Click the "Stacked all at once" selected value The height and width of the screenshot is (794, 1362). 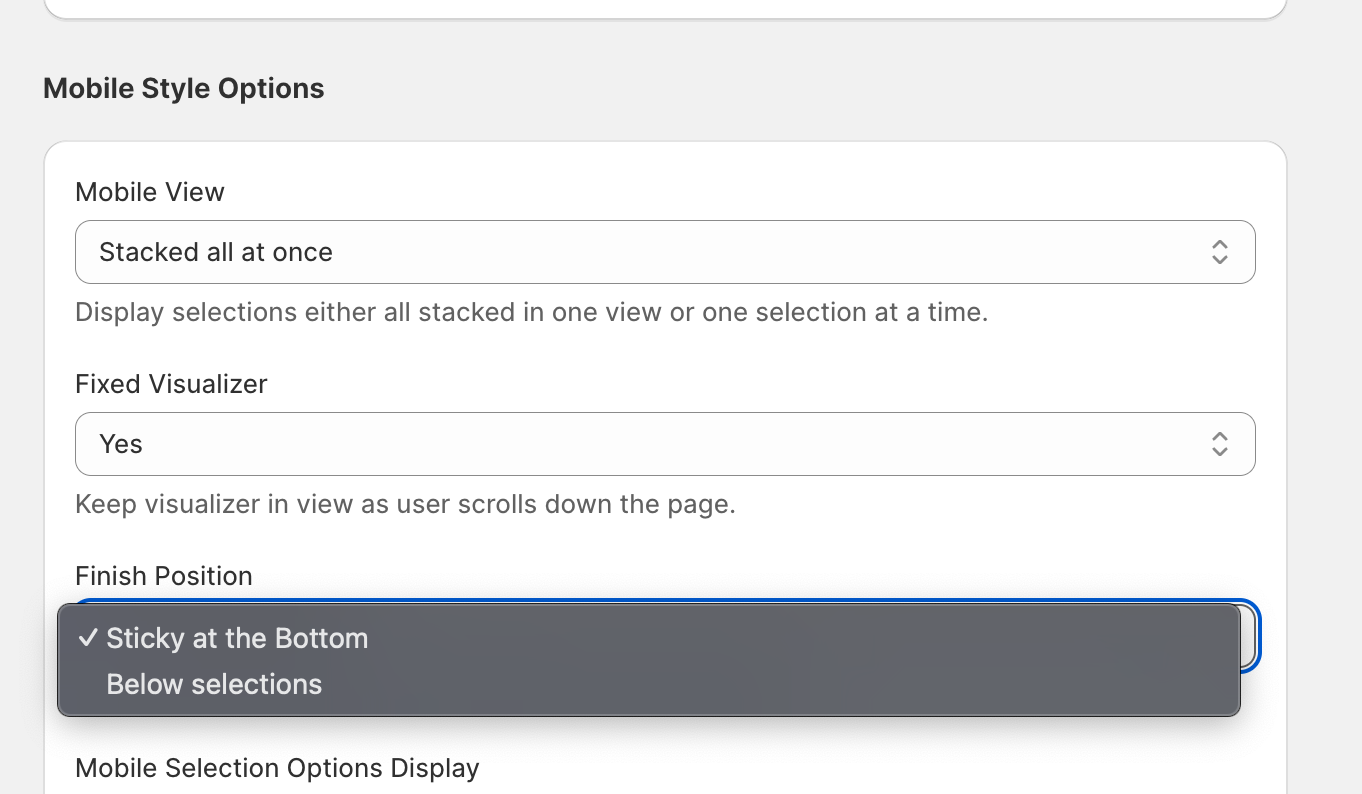(x=216, y=252)
